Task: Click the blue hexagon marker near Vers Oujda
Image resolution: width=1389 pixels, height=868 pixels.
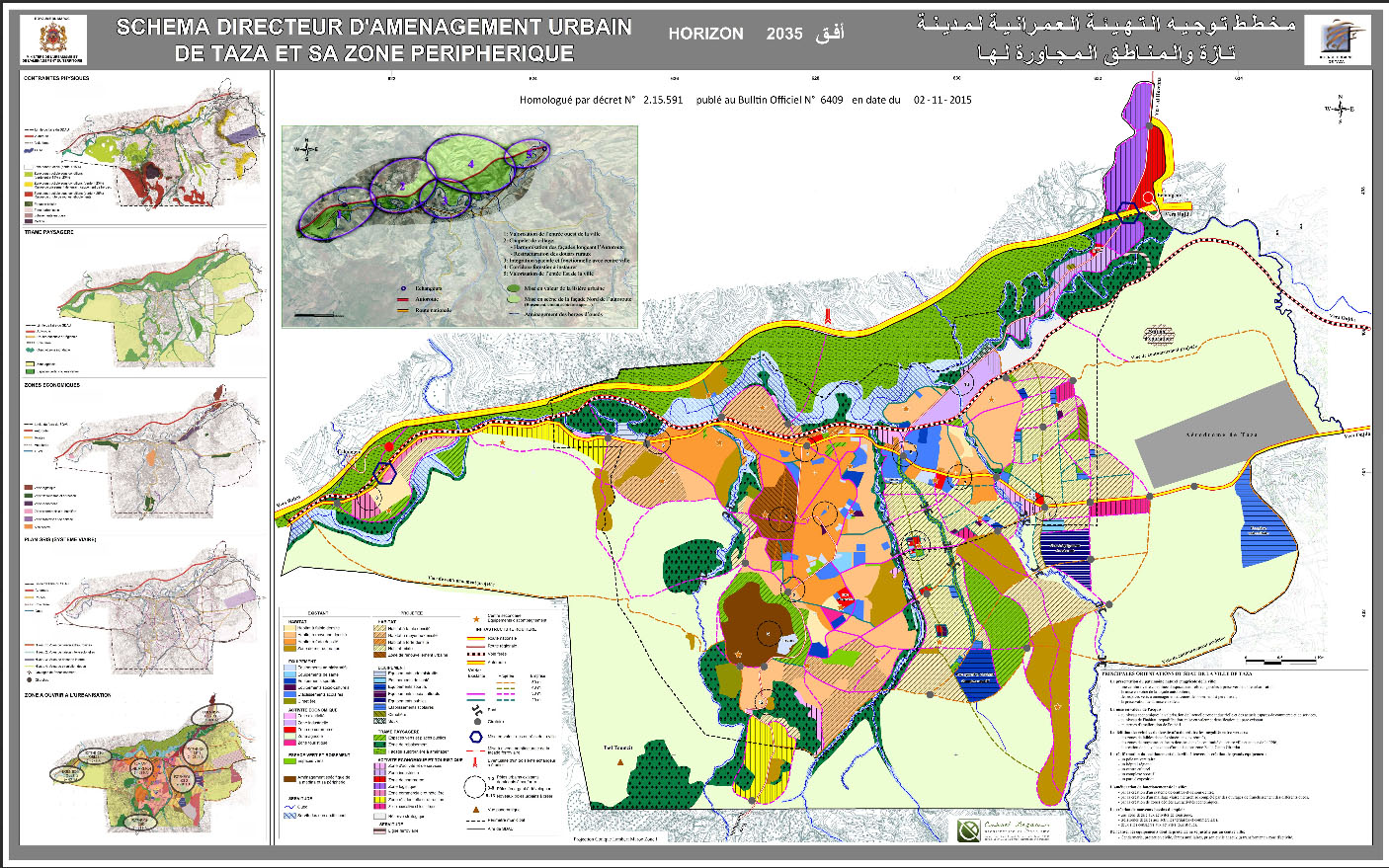Action: pyautogui.click(x=1127, y=213)
